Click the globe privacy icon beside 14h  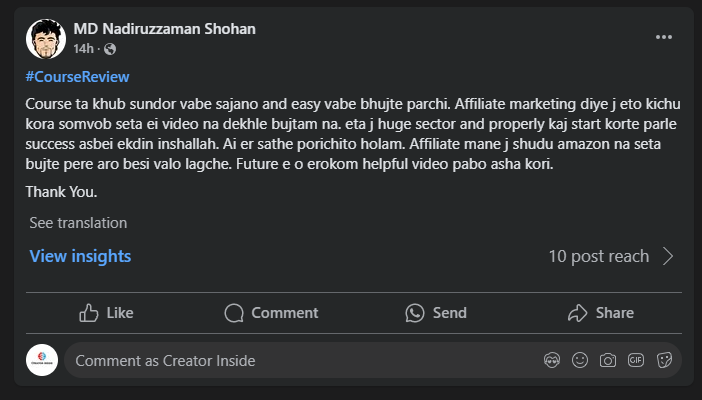(110, 49)
